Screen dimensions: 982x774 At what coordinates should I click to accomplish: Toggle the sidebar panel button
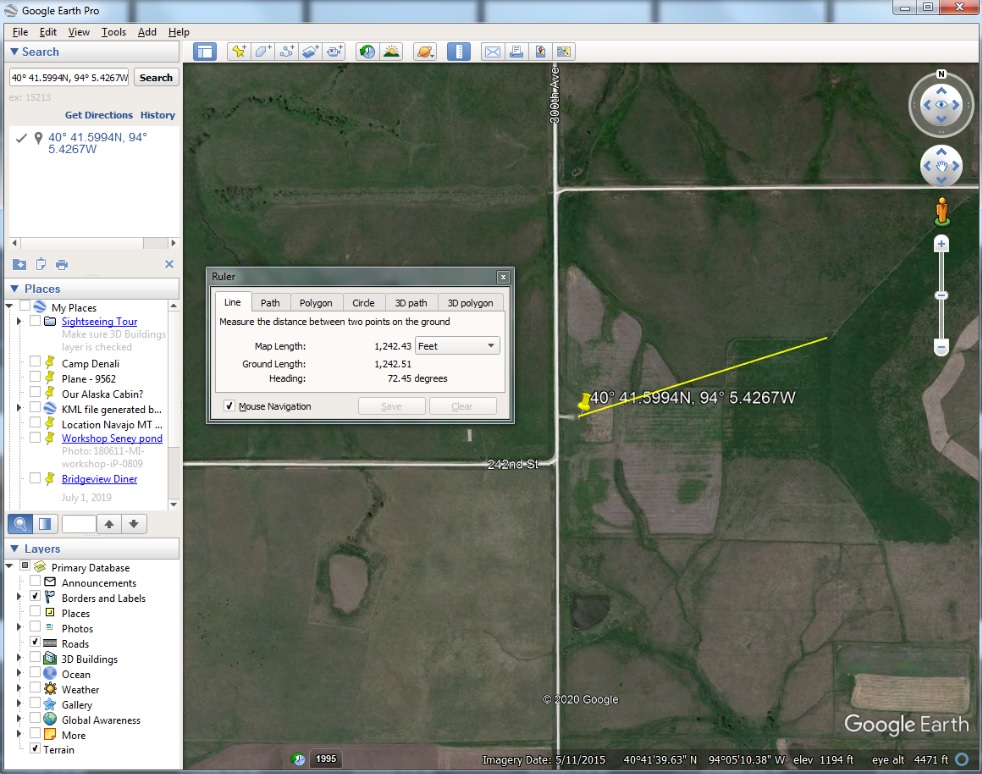click(x=204, y=51)
